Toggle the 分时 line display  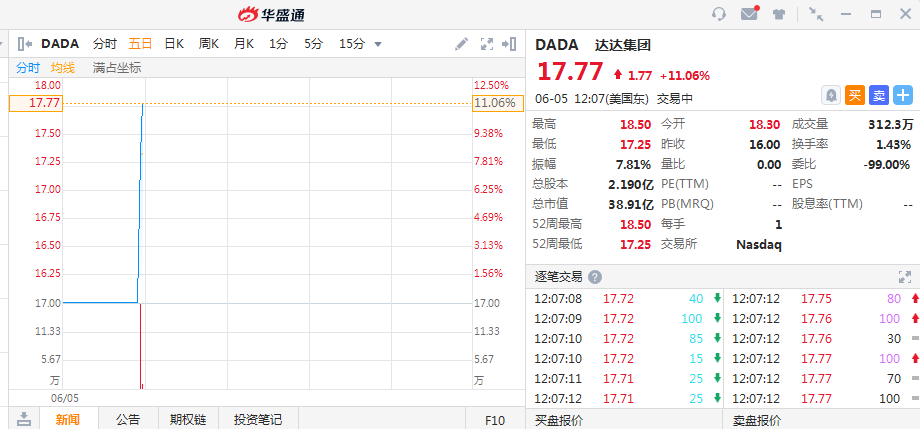(28, 68)
